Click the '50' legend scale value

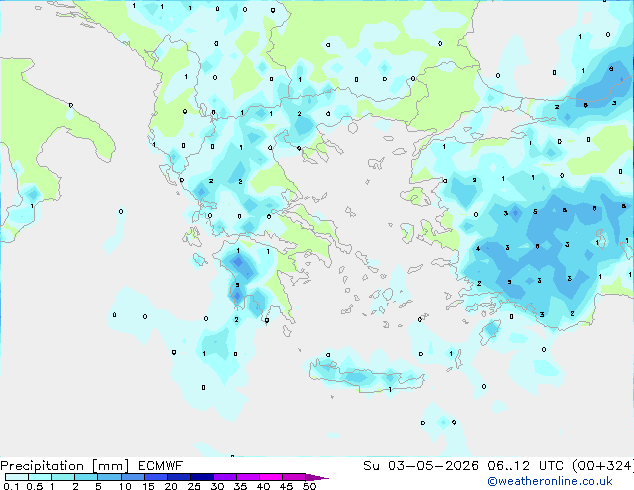point(309,486)
